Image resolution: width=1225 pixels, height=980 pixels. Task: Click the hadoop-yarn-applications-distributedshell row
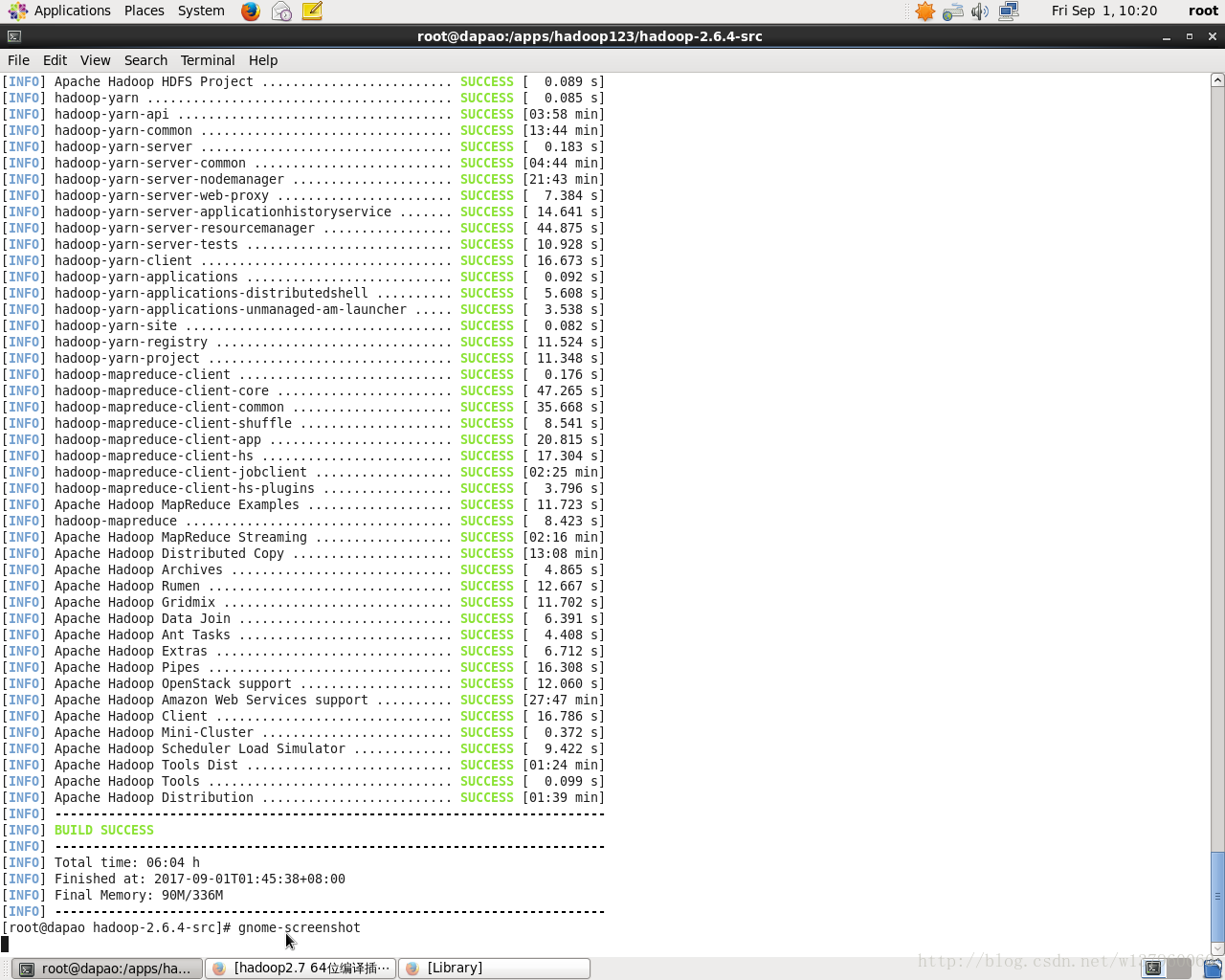pos(303,293)
